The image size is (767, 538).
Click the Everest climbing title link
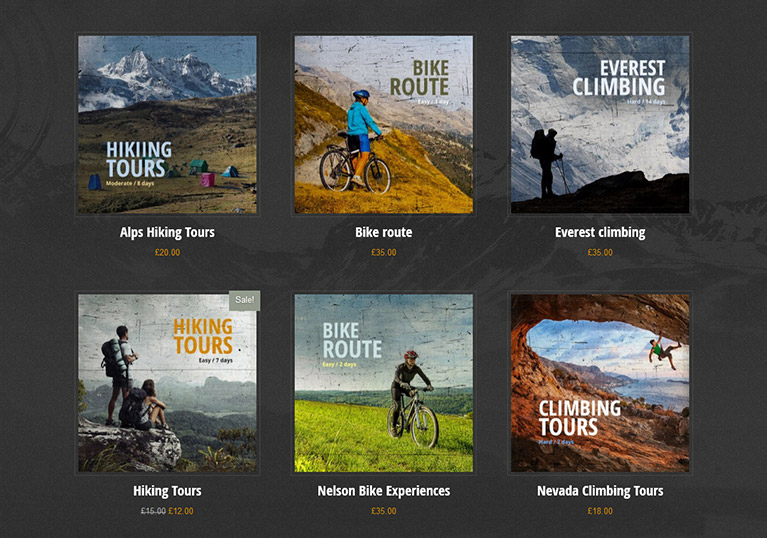600,232
